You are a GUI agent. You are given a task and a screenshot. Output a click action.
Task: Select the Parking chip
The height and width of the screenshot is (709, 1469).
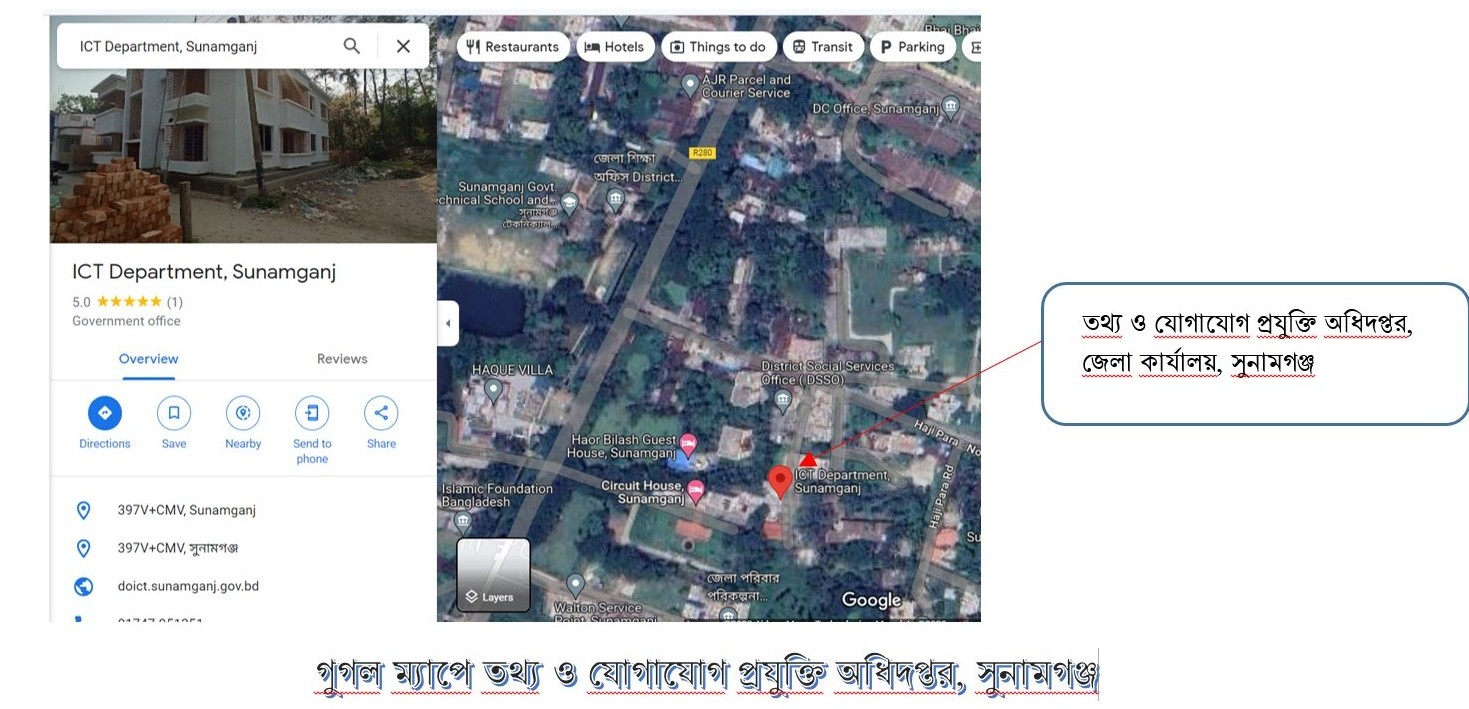(x=912, y=47)
